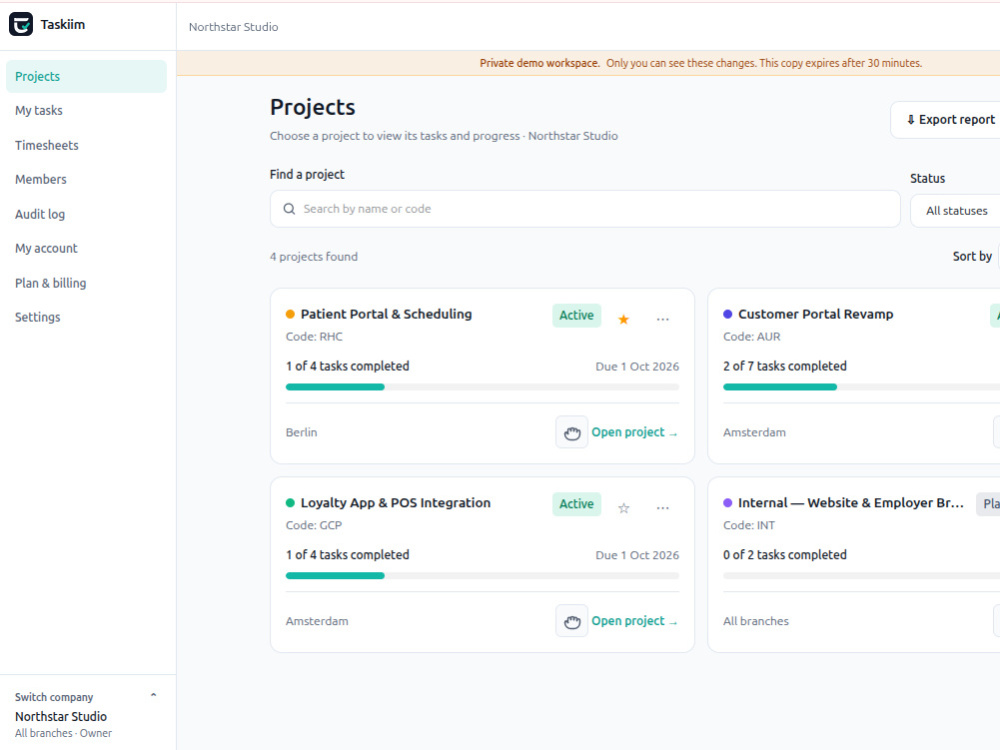The width and height of the screenshot is (1000, 750).
Task: Open My account
Action: coord(46,248)
